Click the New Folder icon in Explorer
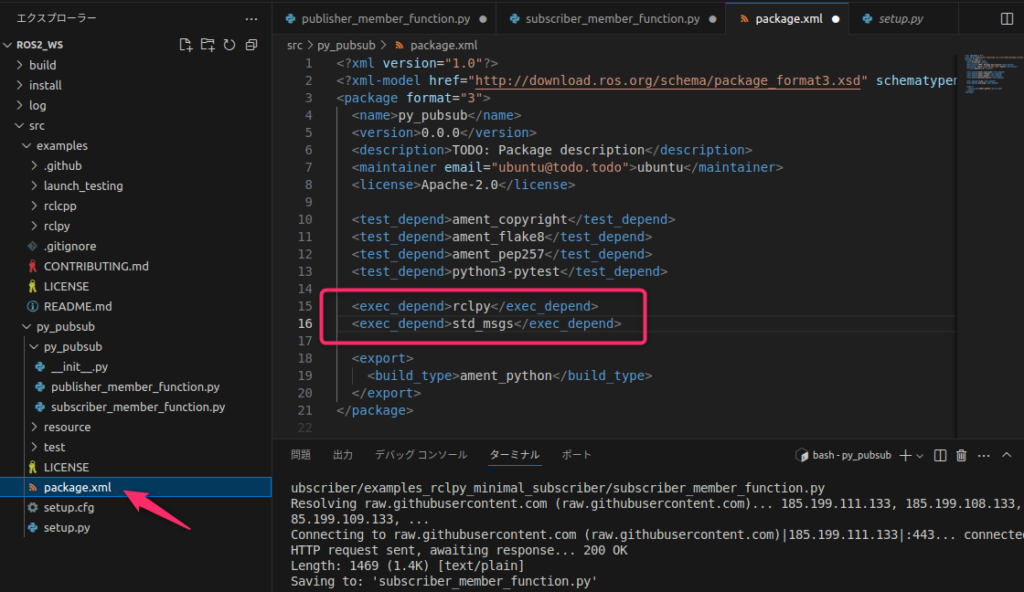The image size is (1024, 592). 208,45
